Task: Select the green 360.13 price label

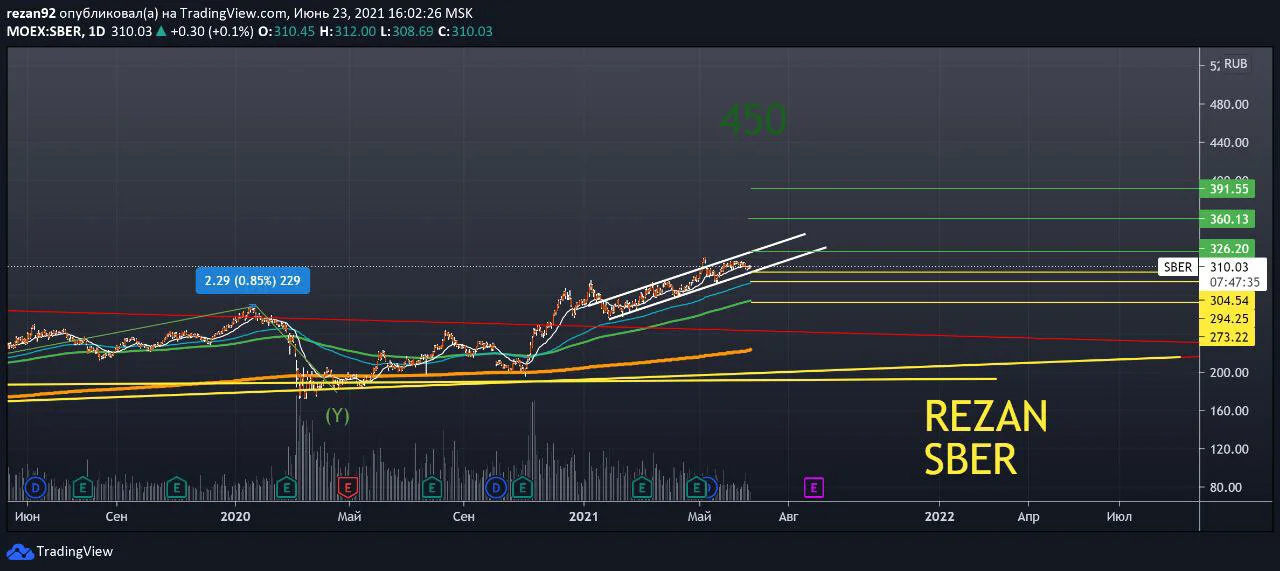Action: coord(1228,219)
